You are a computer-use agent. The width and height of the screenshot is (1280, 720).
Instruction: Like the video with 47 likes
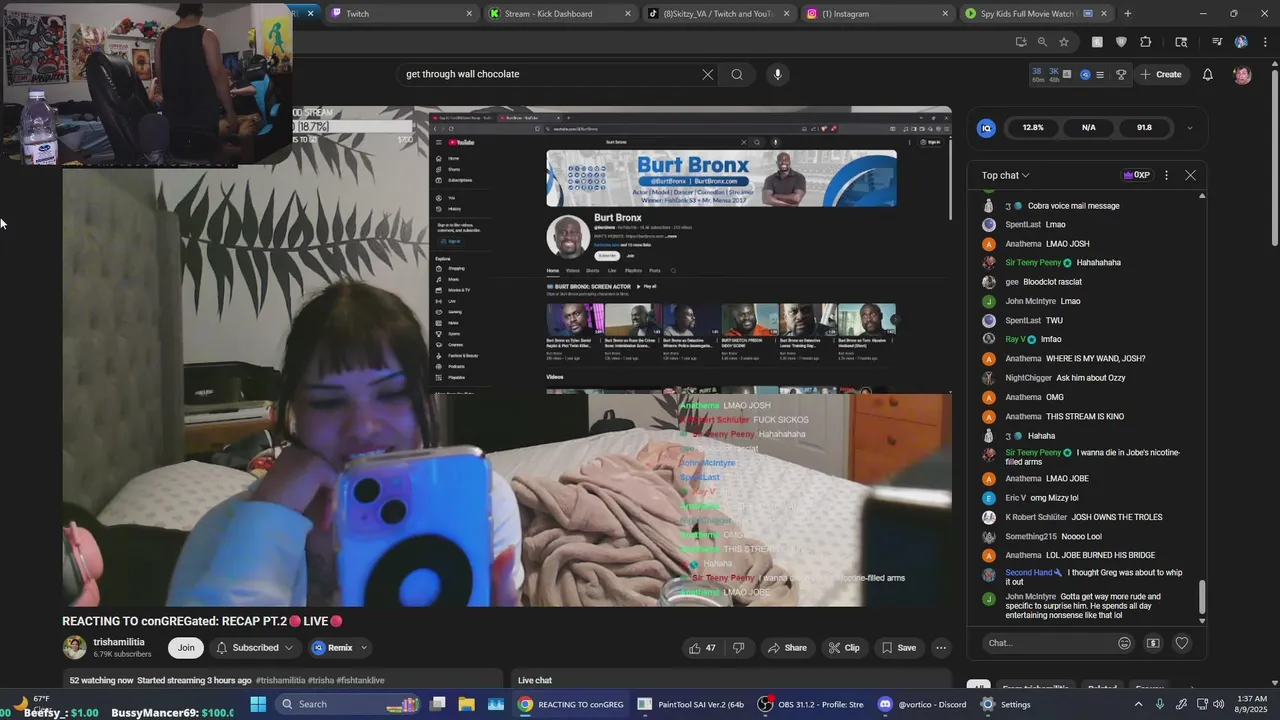[x=702, y=648]
